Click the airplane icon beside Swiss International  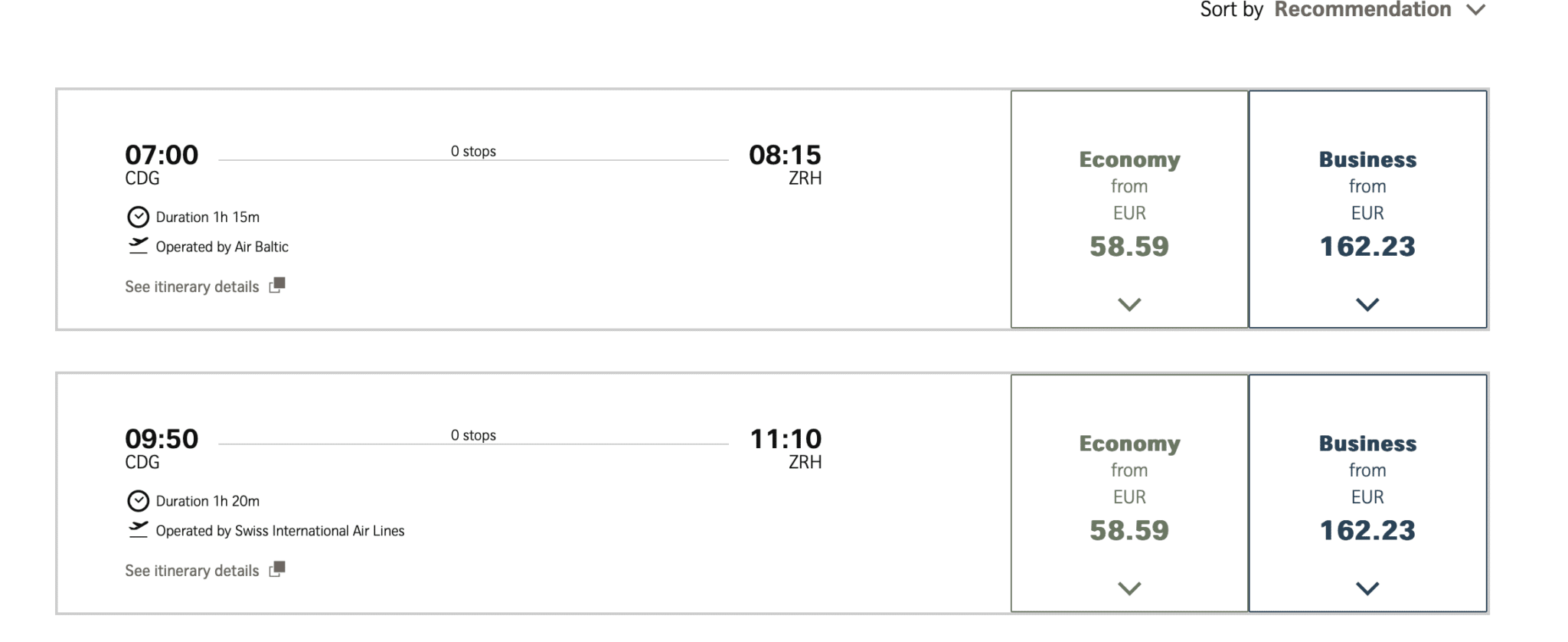click(138, 530)
